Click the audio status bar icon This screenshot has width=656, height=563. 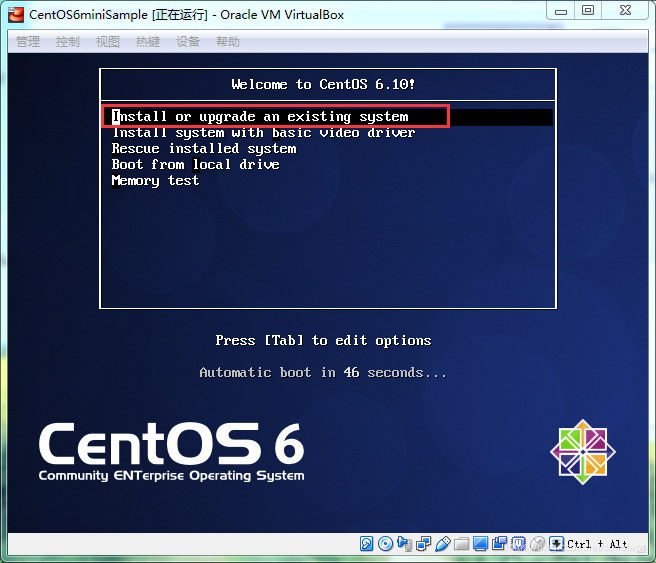pos(405,543)
